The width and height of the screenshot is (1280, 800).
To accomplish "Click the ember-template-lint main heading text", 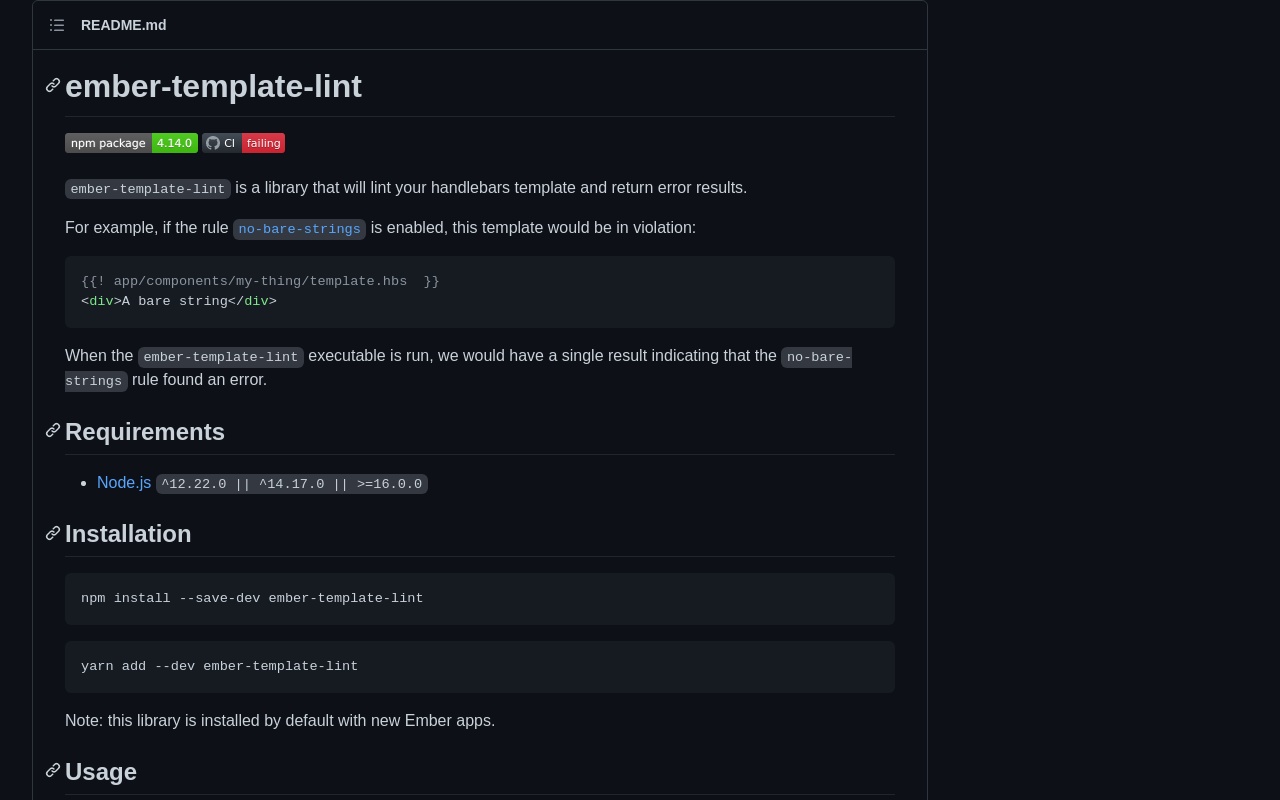I will [213, 87].
